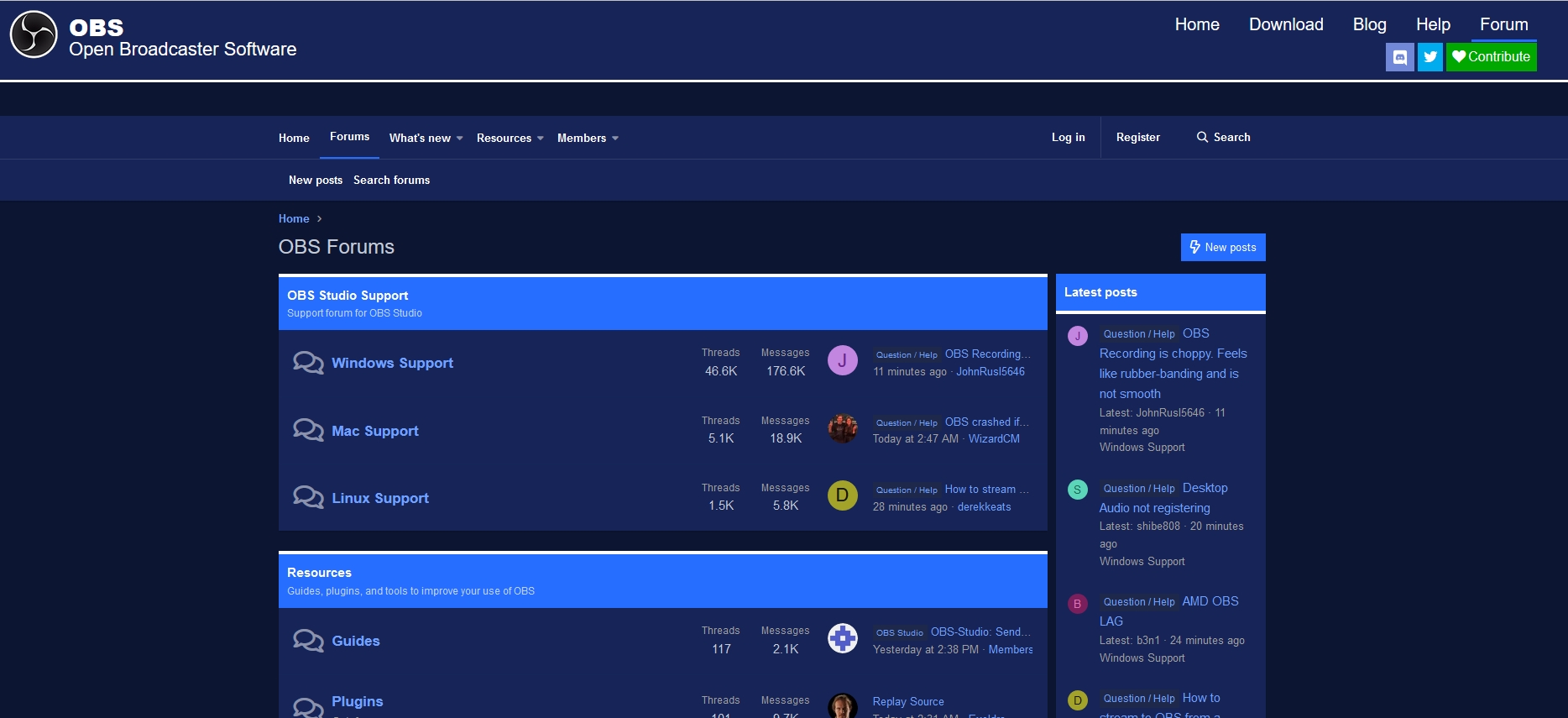Open the Download page
Screen dimensions: 1568x718
[1286, 24]
